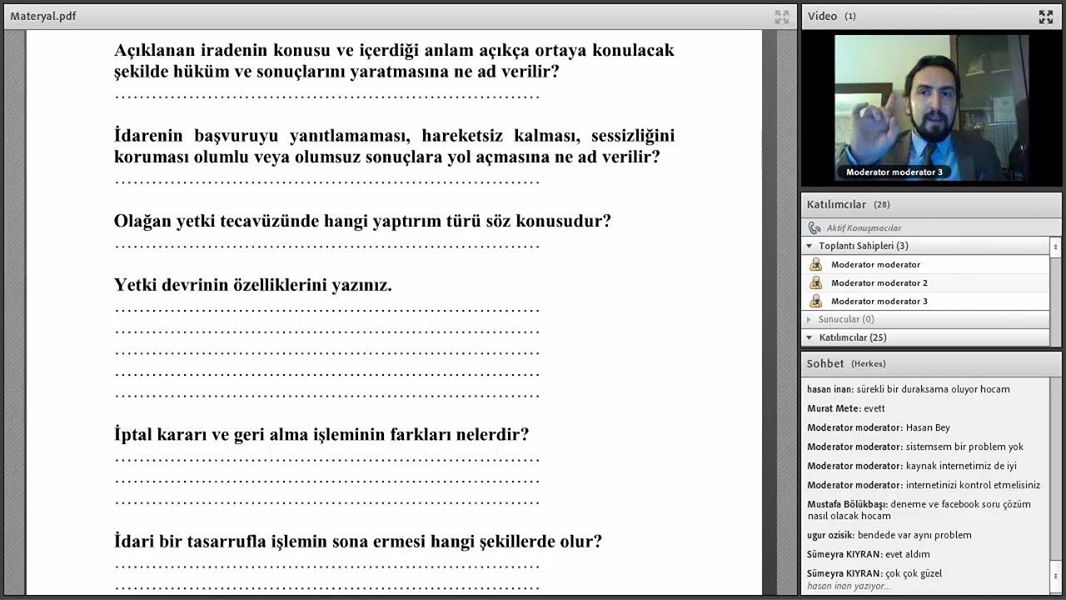
Task: Click hasan inan's message about sürekli duraksama
Action: [x=908, y=389]
